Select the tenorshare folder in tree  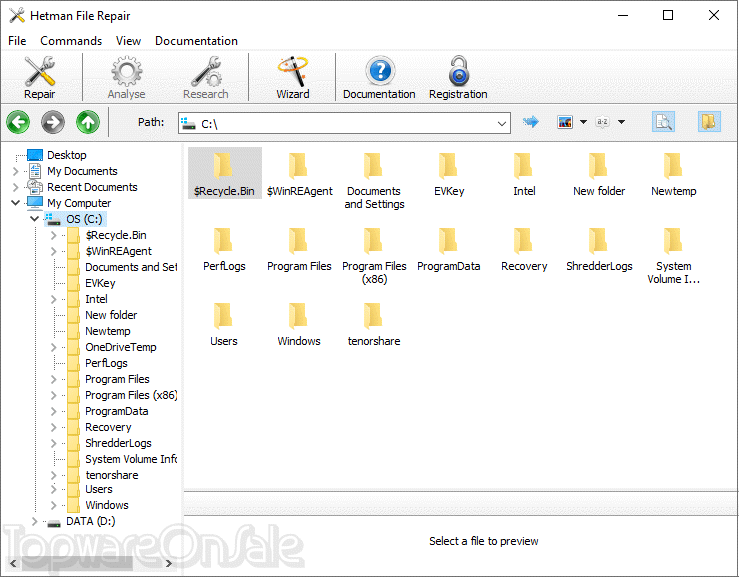[x=112, y=475]
